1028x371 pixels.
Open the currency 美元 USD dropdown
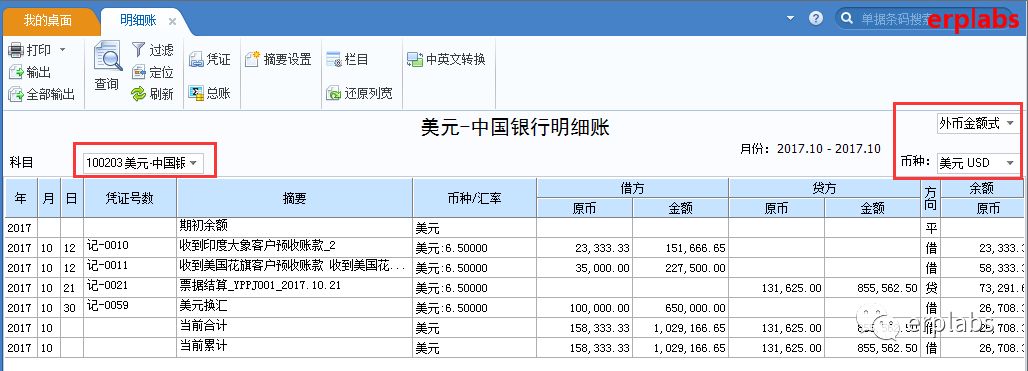coord(1010,162)
